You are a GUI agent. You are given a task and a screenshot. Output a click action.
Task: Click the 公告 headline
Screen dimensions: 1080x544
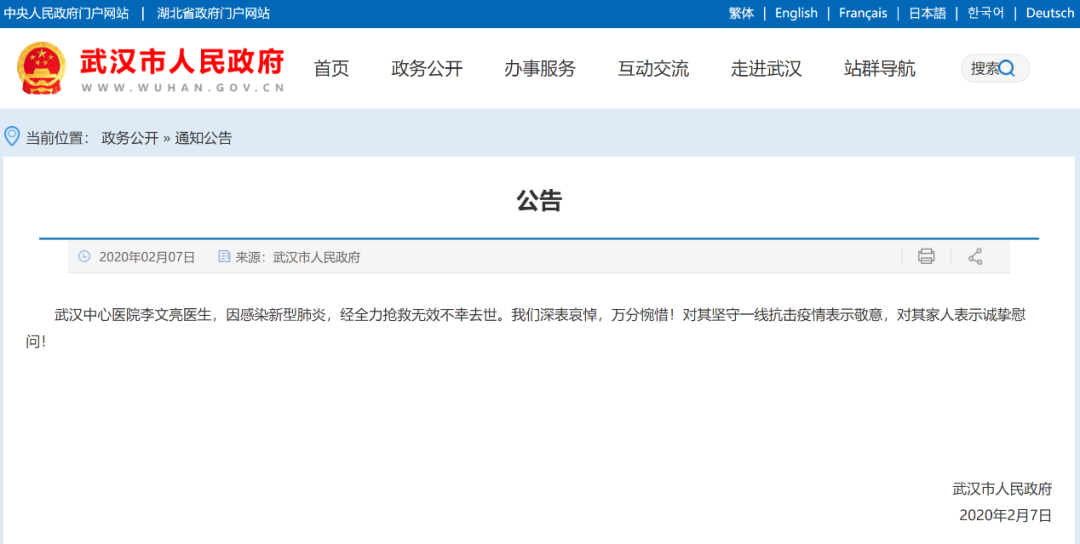[539, 200]
